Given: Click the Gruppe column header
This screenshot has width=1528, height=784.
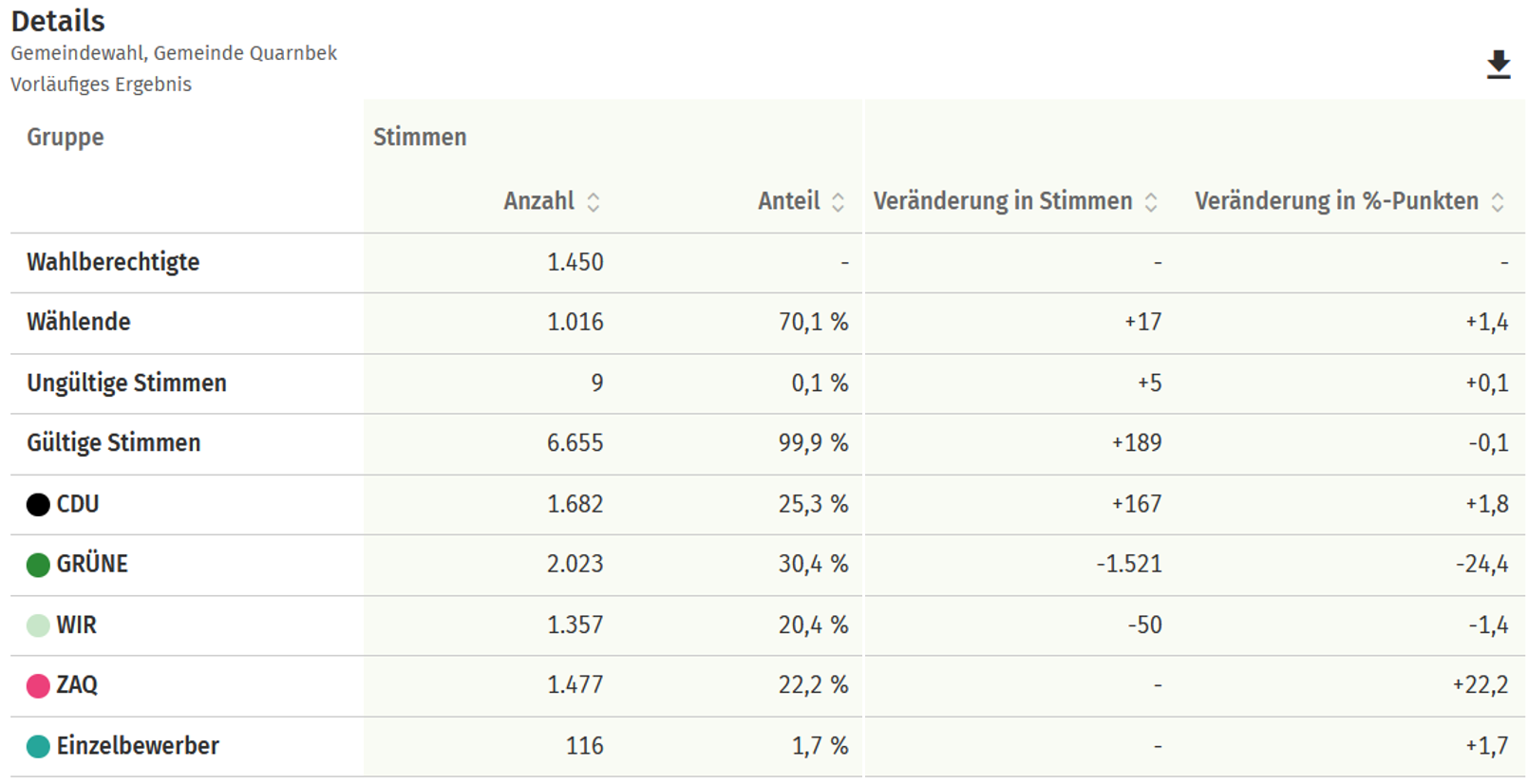Looking at the screenshot, I should coord(66,137).
